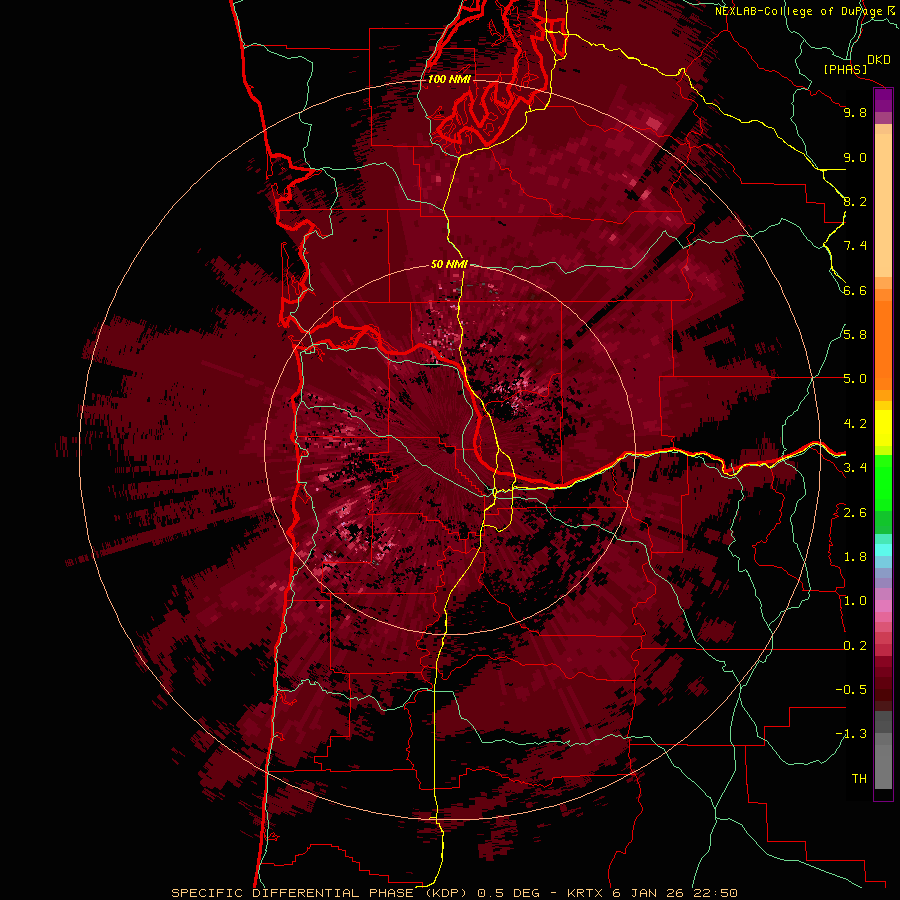
Task: Click the 6.6 legend value
Action: click(x=855, y=290)
